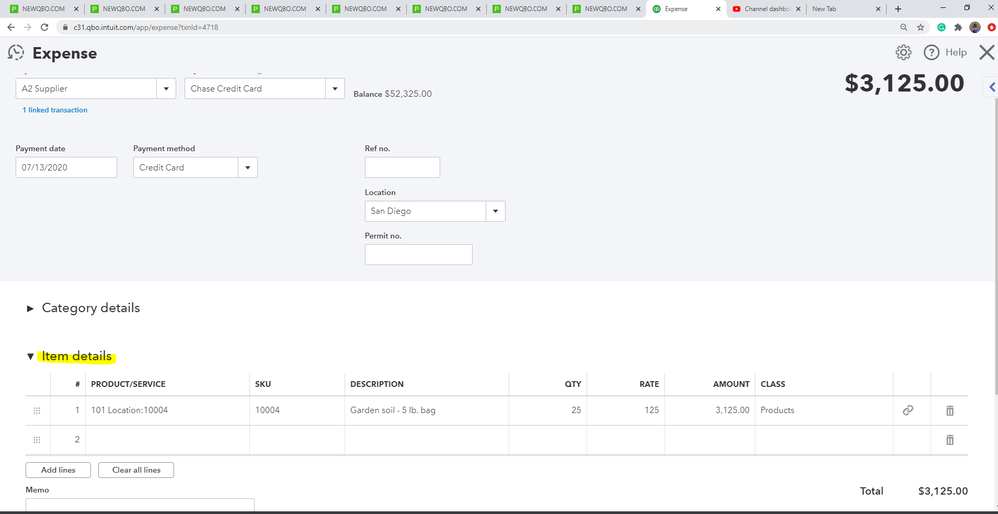The height and width of the screenshot is (514, 998).
Task: Click the product cell 101 Location:10004
Action: pyautogui.click(x=167, y=410)
